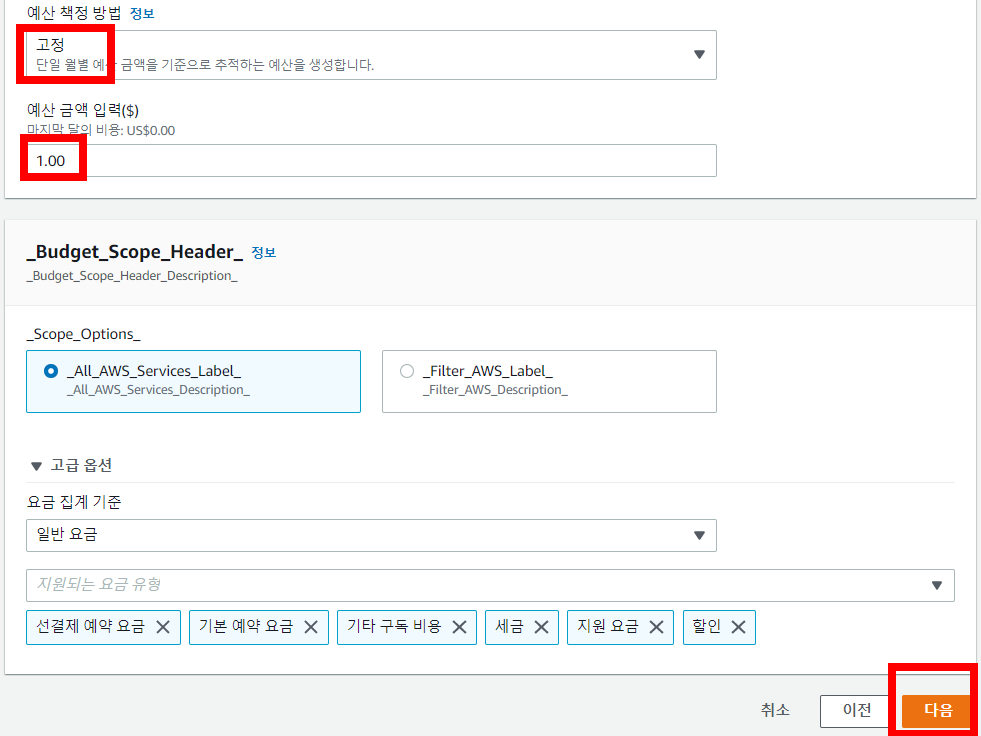Screen dimensions: 981x736
Task: Remove the 기본 예약 요금 tag
Action: [311, 627]
